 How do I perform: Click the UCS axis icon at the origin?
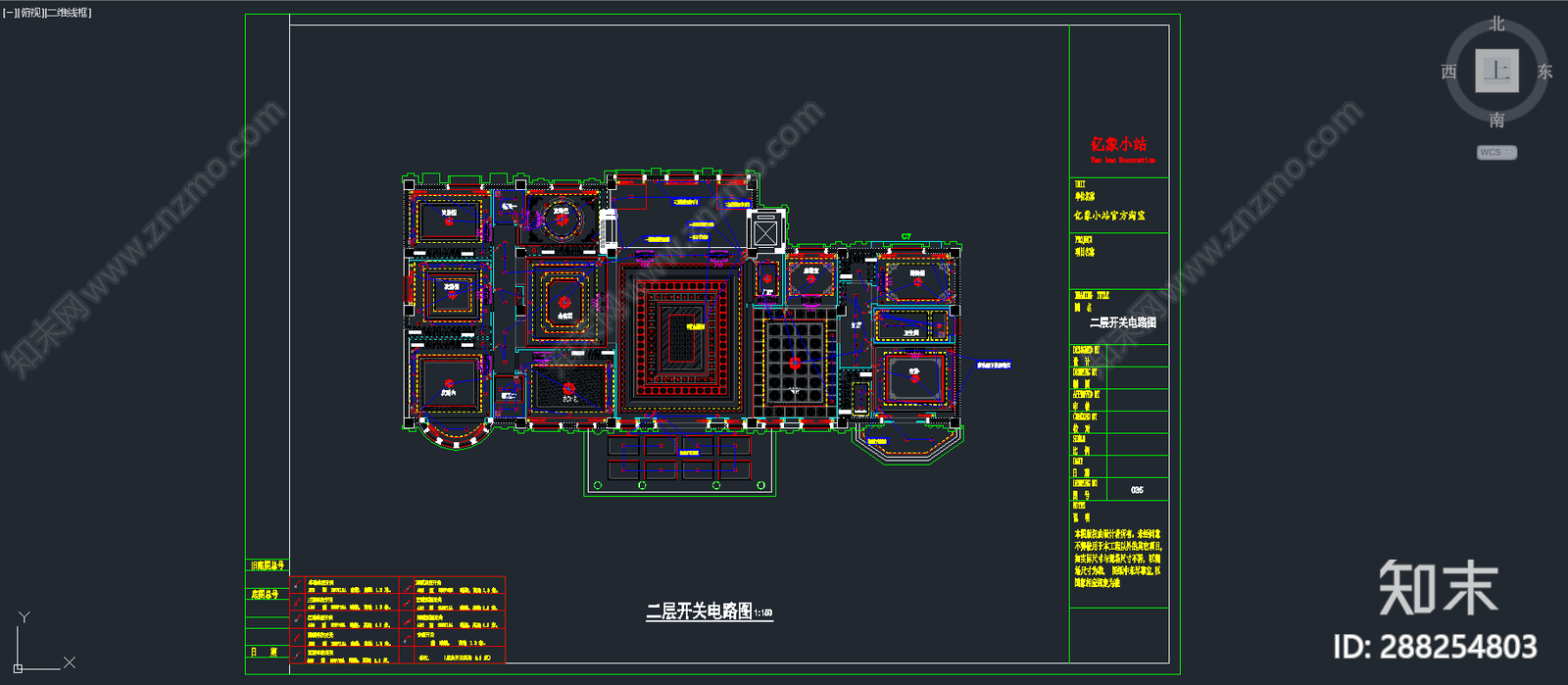point(20,666)
